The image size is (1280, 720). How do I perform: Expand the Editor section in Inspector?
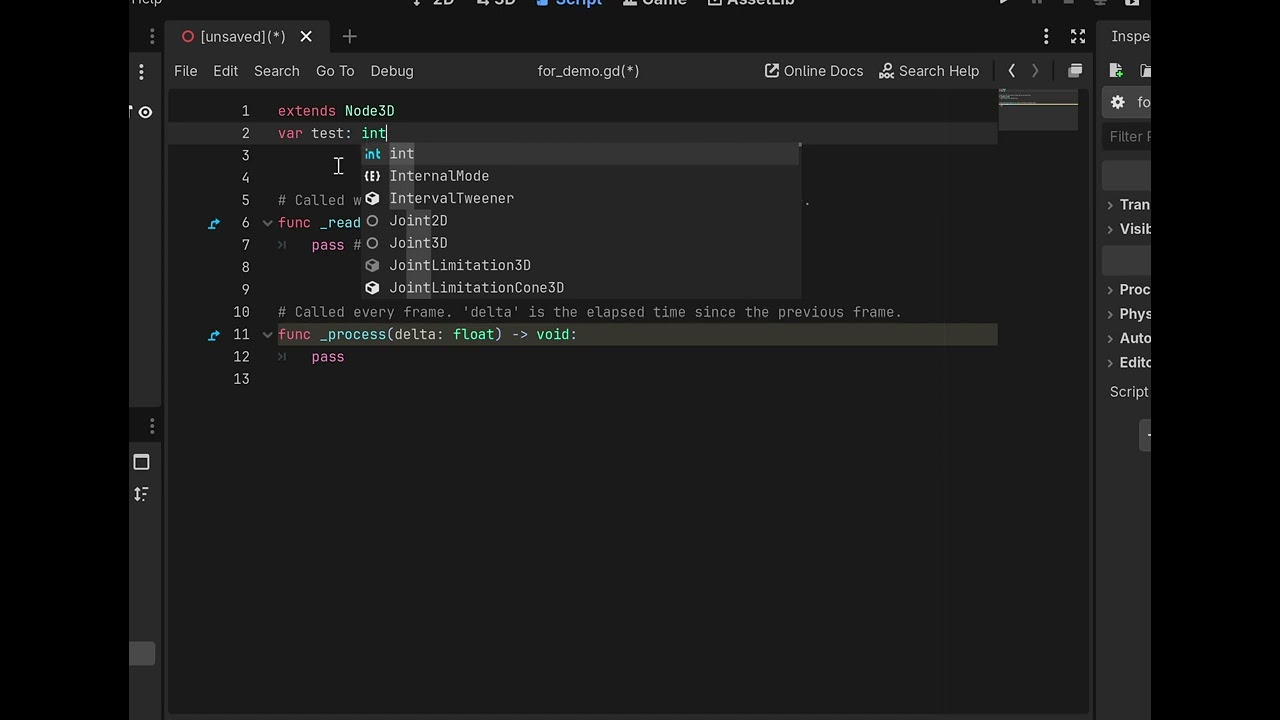coord(1130,363)
